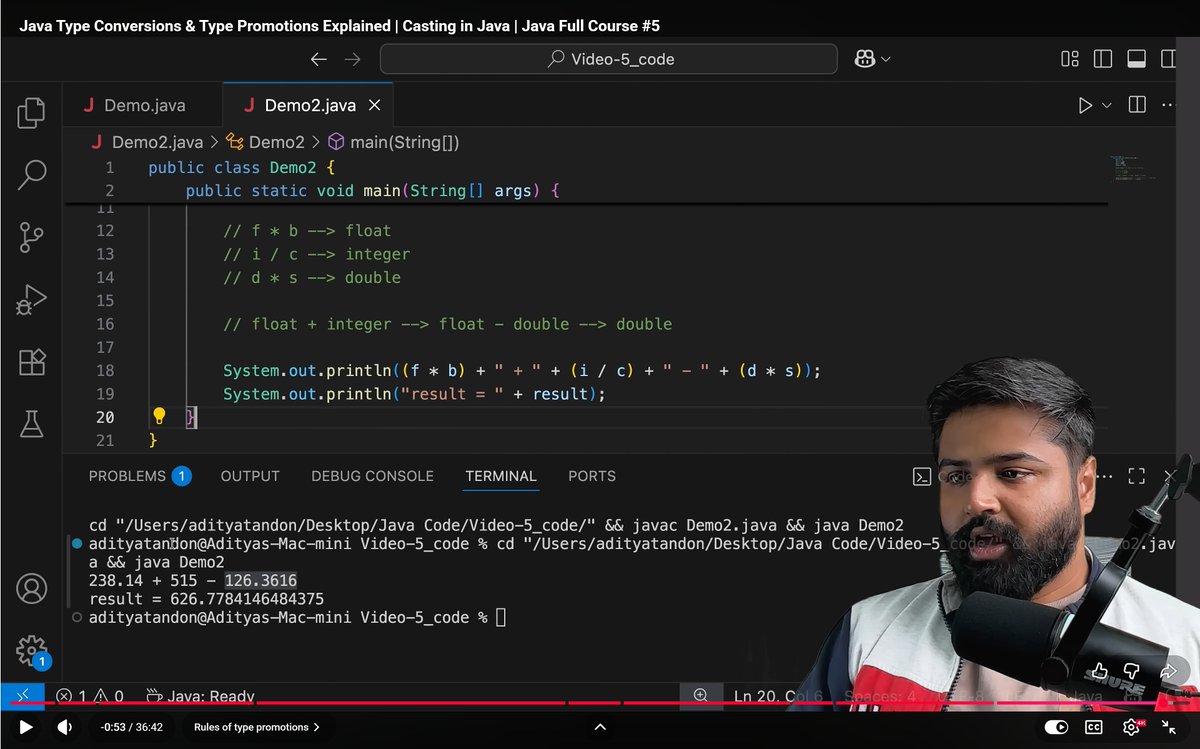Screen dimensions: 1200x749
Task: Enable subtitles with the CC button
Action: [x=1093, y=727]
